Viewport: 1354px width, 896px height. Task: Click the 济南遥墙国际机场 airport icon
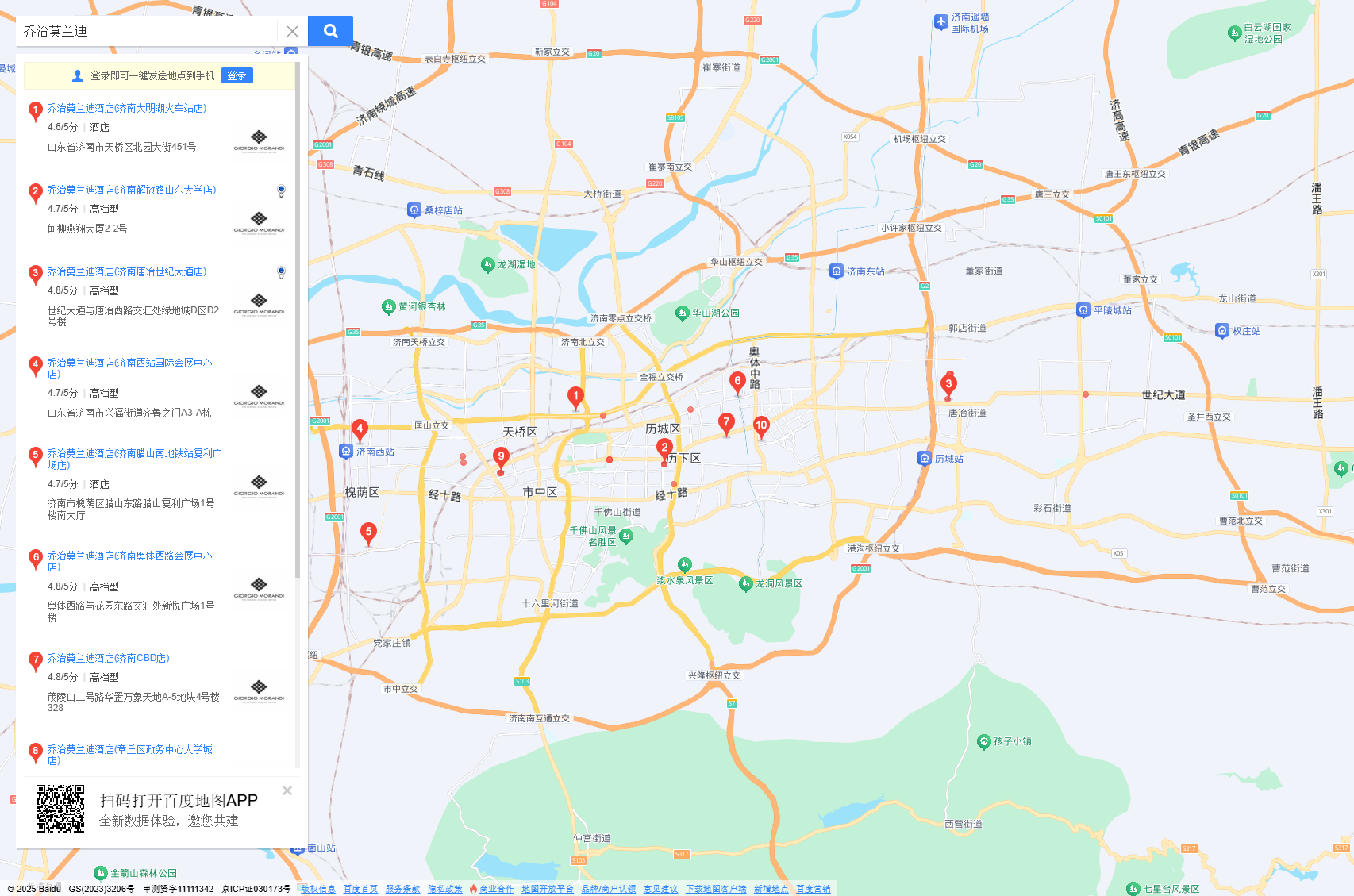pyautogui.click(x=940, y=22)
